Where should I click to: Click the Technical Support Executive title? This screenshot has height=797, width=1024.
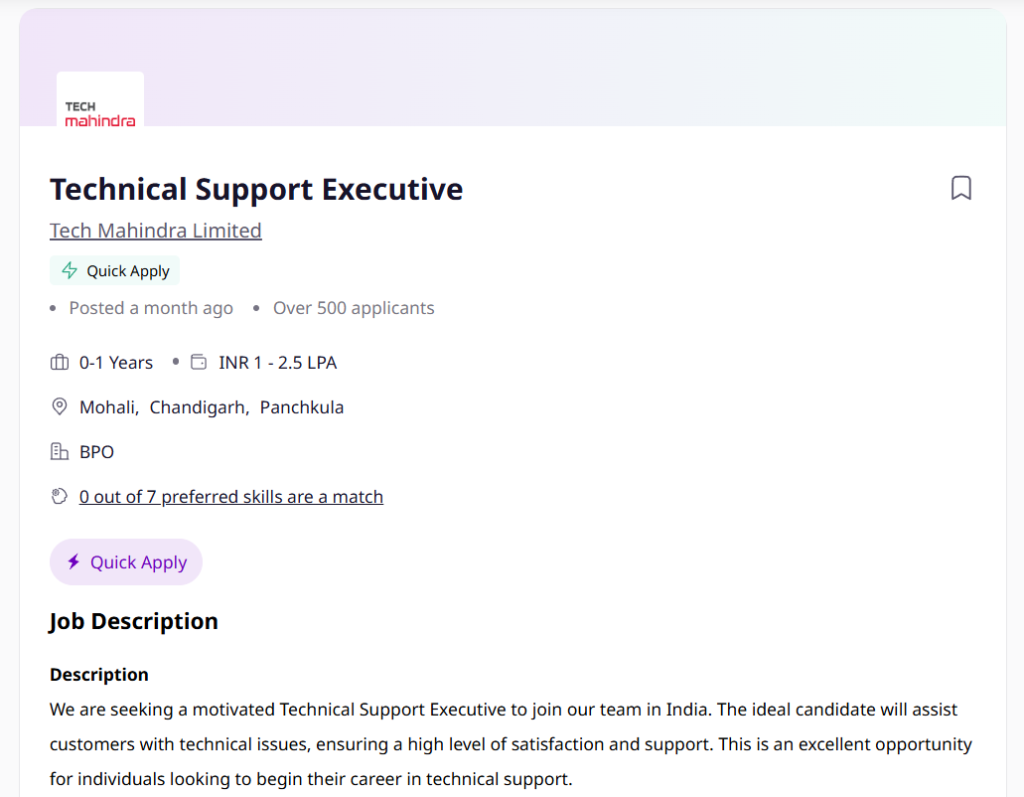point(257,190)
